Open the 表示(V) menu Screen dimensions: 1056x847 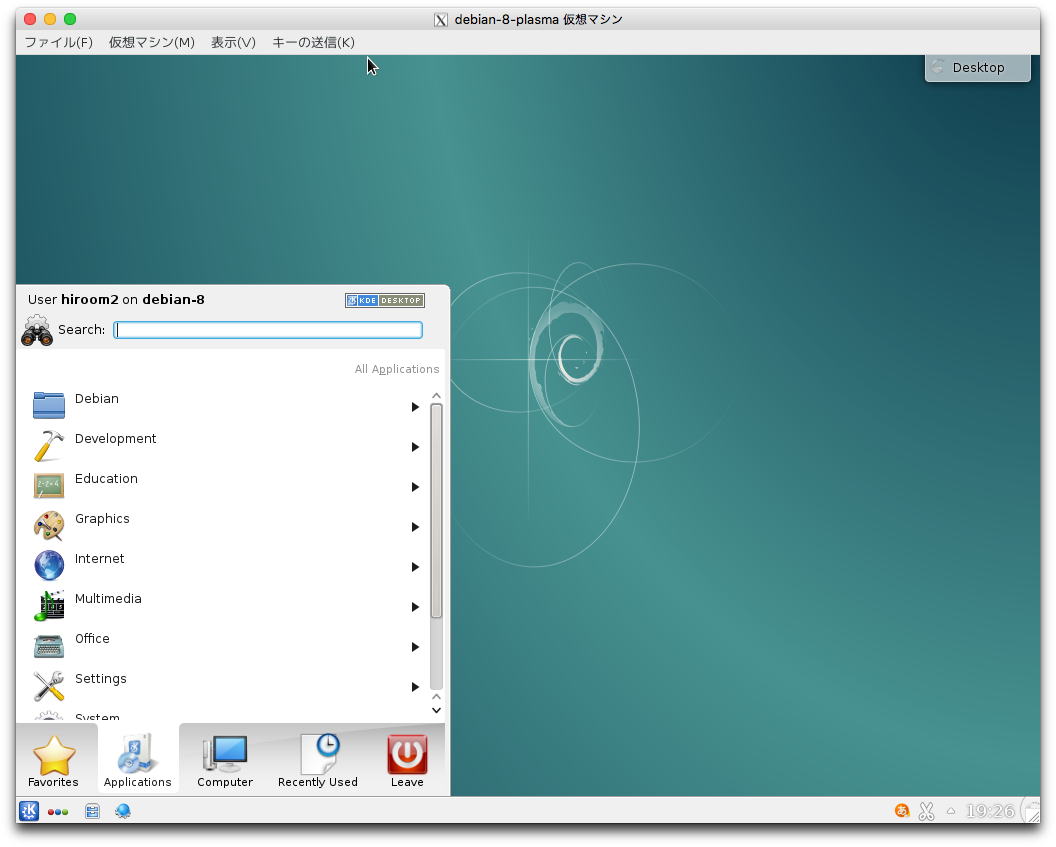click(233, 42)
